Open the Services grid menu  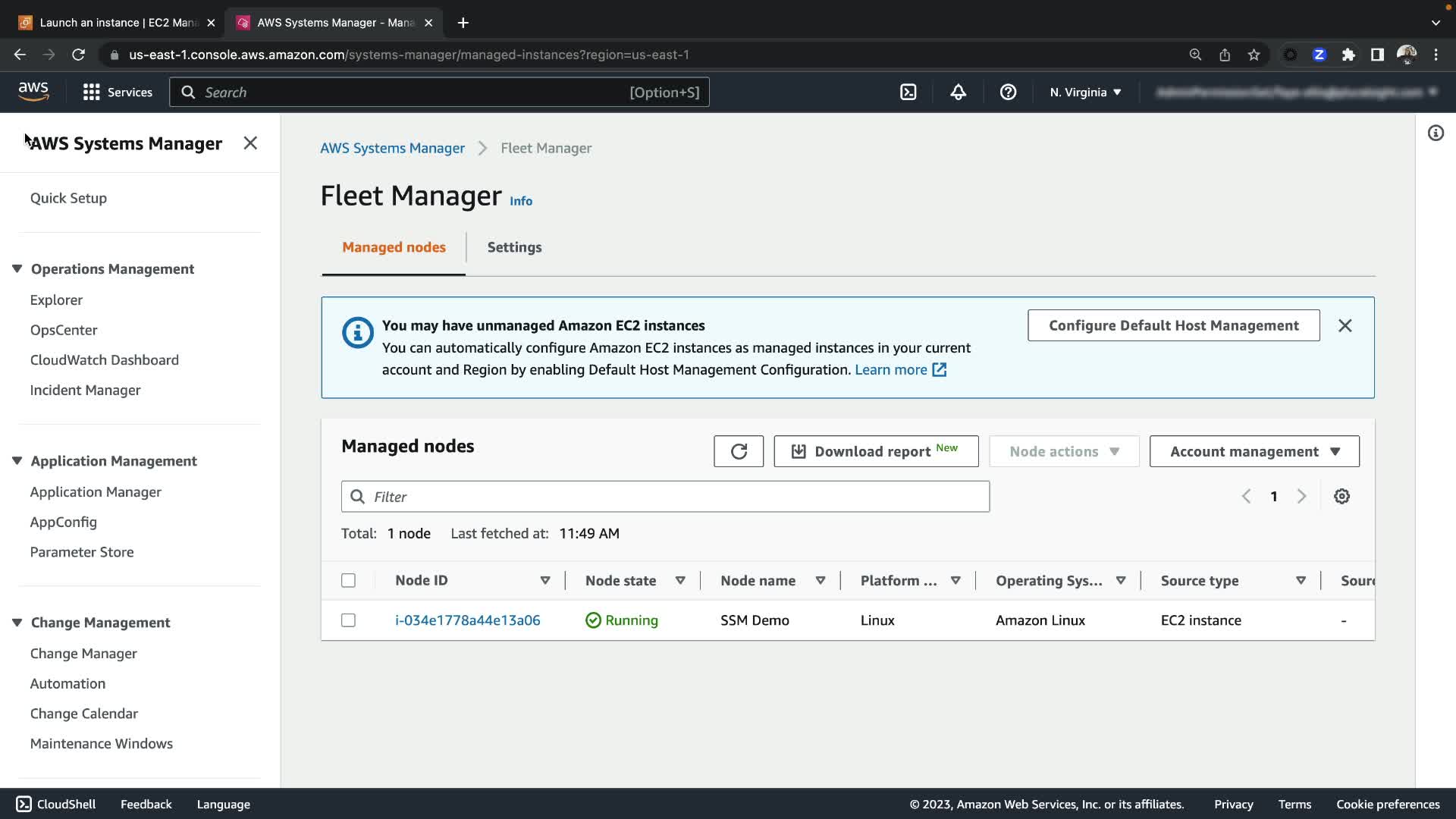pyautogui.click(x=117, y=92)
